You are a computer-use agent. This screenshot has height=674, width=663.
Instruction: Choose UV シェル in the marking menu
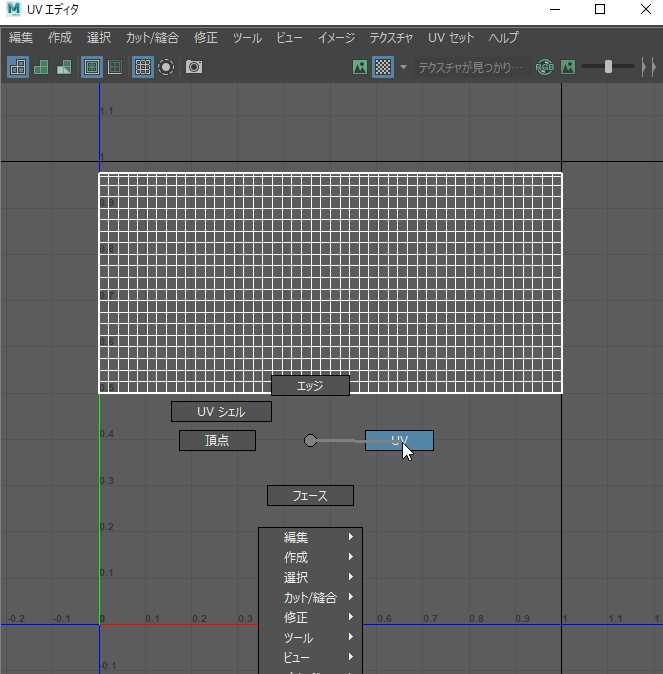(221, 412)
